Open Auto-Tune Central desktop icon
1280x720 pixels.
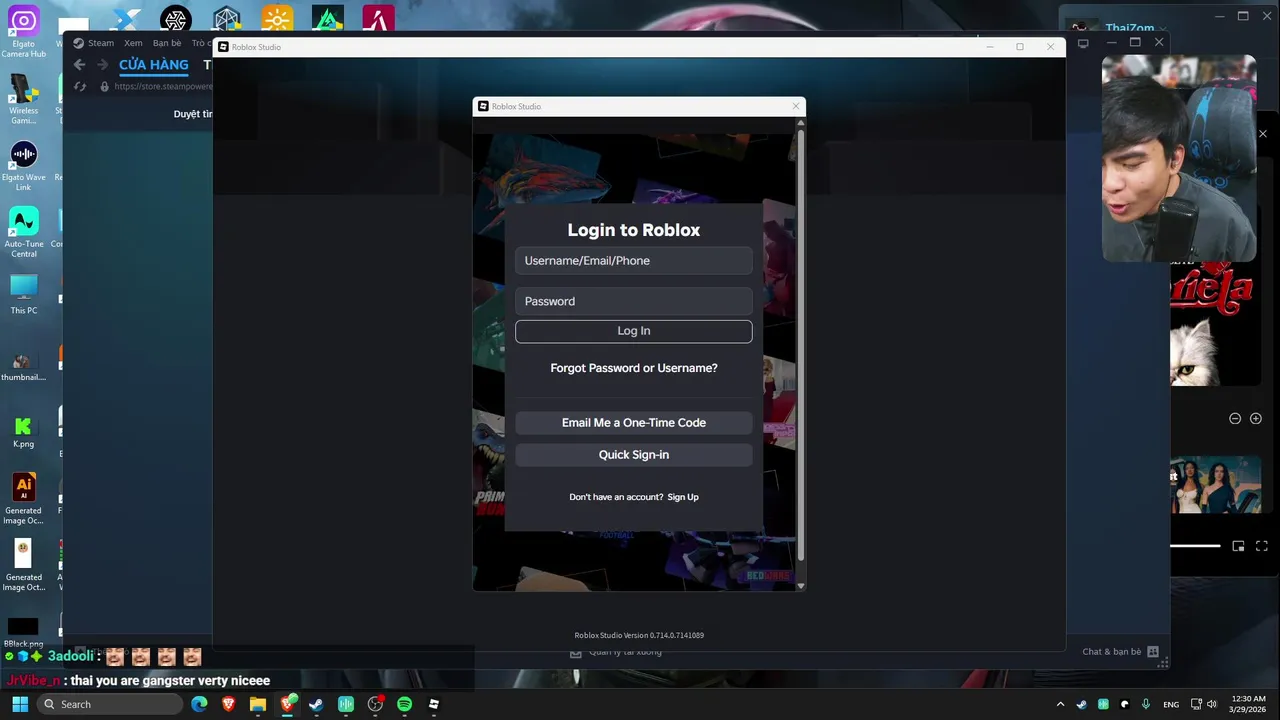pos(23,233)
